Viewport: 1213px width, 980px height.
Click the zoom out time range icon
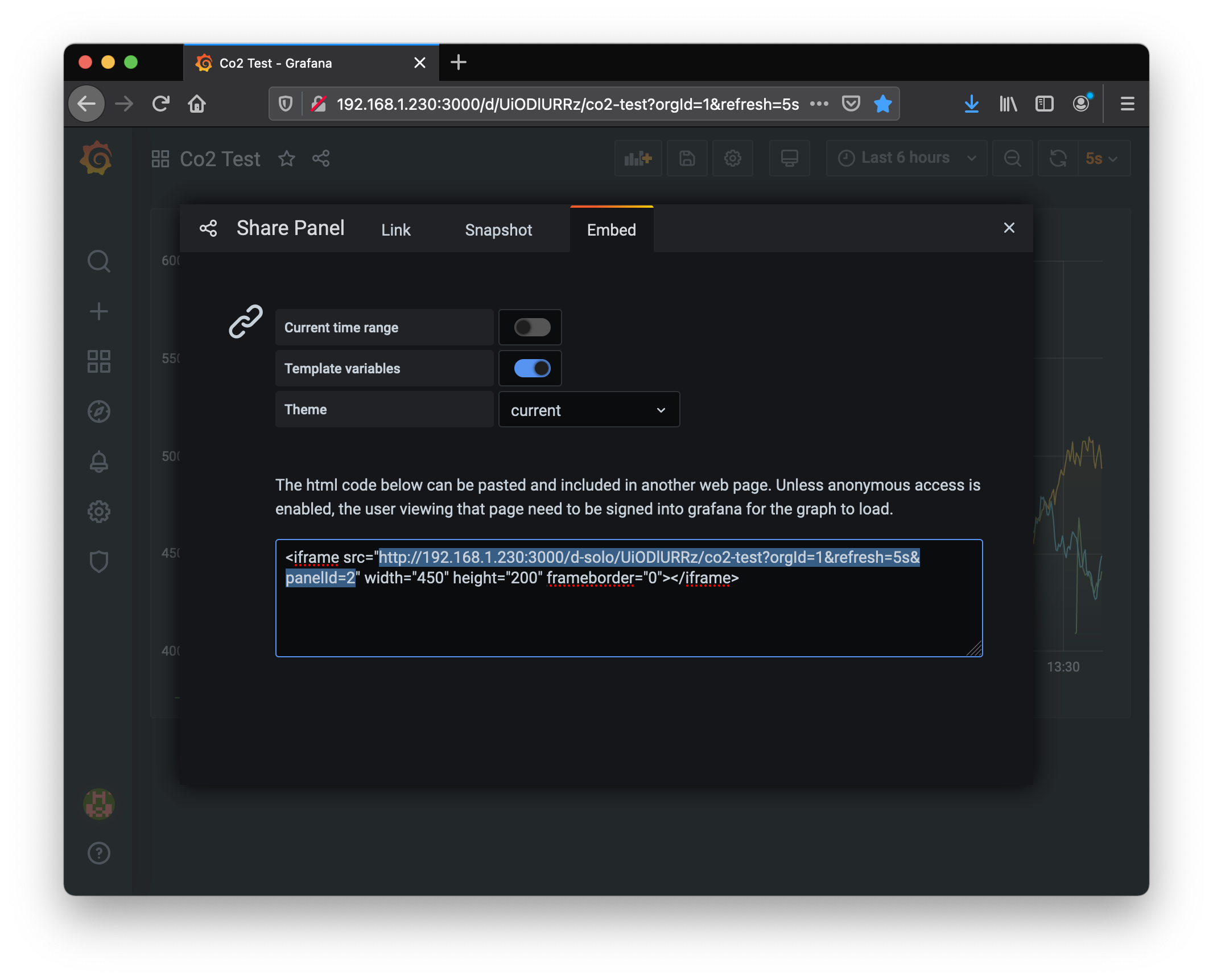pyautogui.click(x=1012, y=158)
